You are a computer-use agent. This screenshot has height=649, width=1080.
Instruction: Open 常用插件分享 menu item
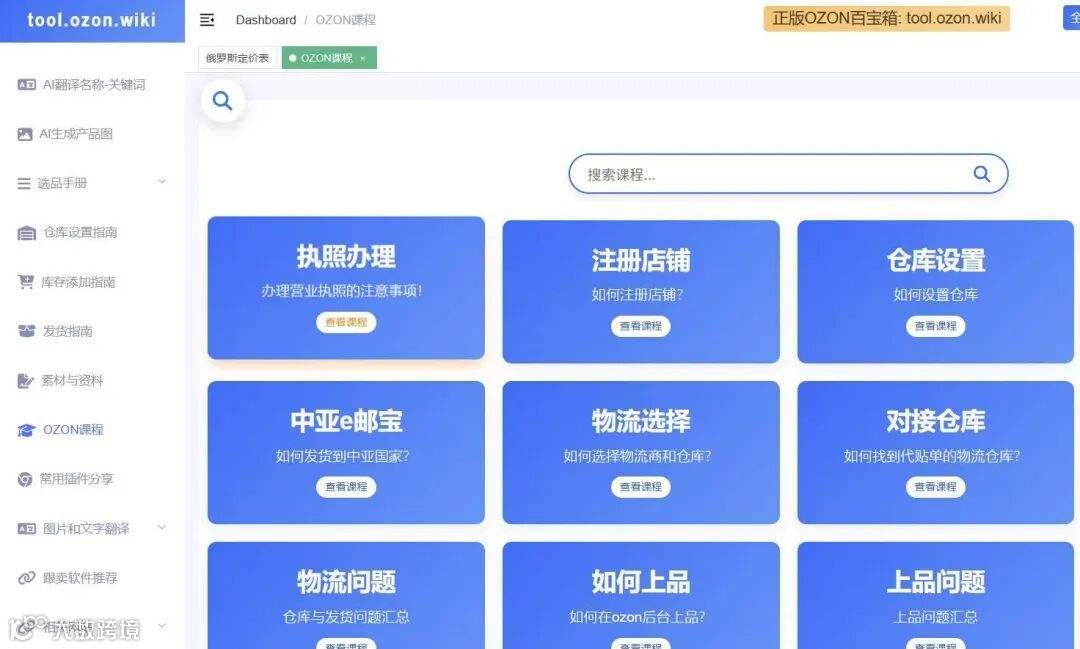(92, 480)
